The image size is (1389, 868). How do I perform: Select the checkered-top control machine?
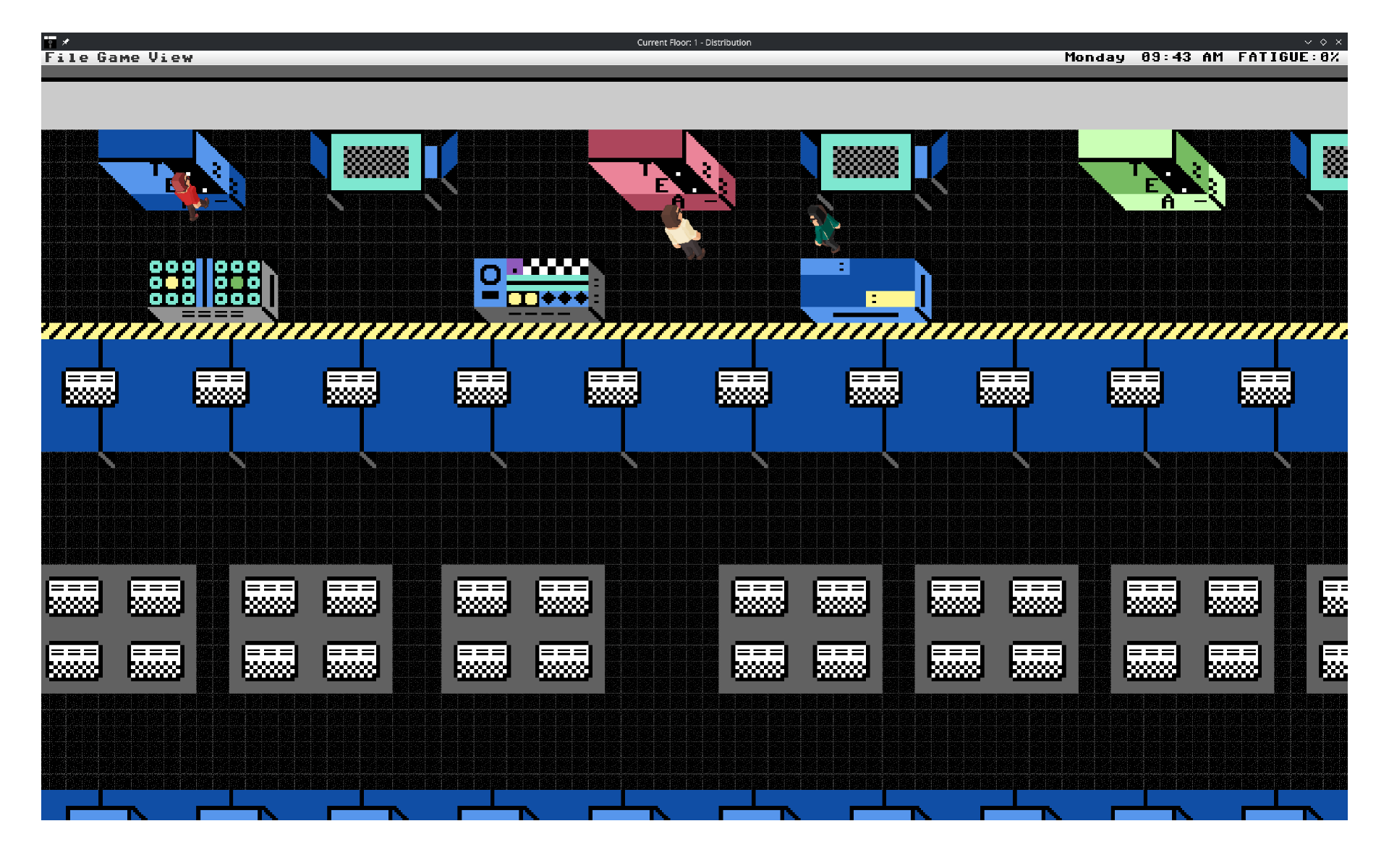(539, 290)
